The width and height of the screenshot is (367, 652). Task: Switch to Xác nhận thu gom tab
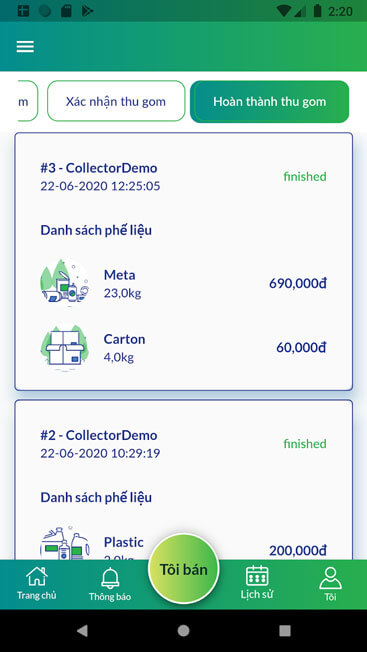pyautogui.click(x=116, y=101)
